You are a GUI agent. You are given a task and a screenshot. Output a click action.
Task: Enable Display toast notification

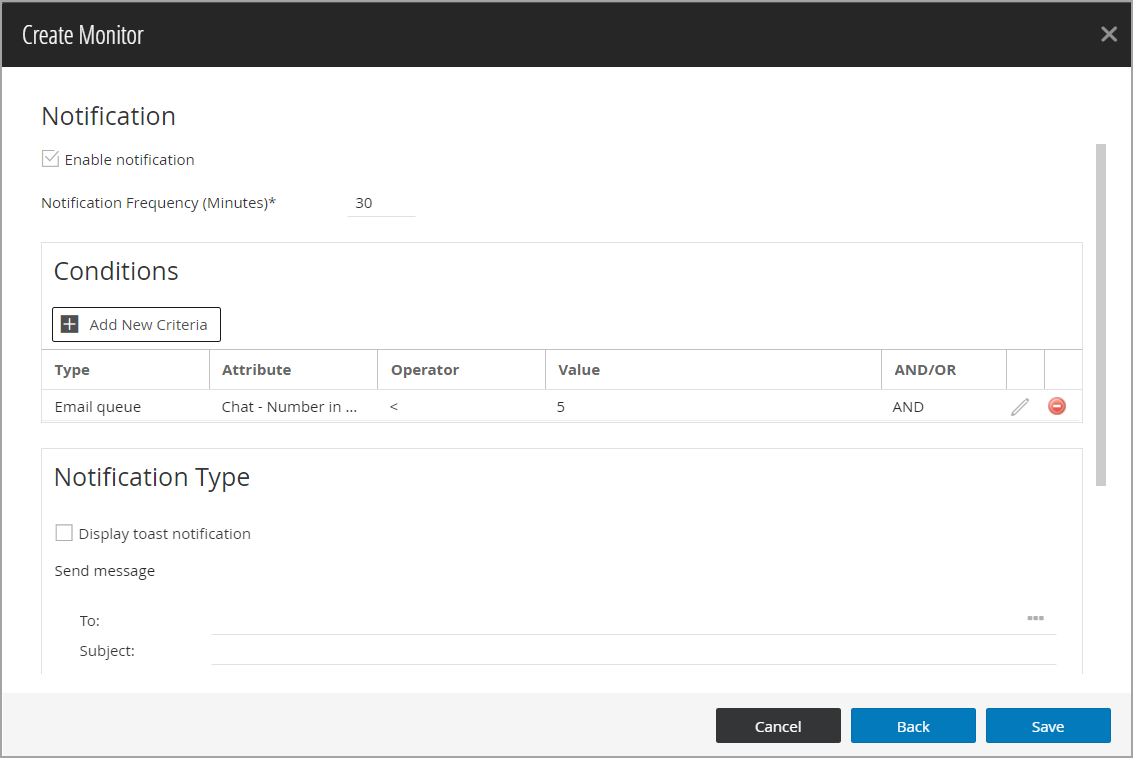64,532
